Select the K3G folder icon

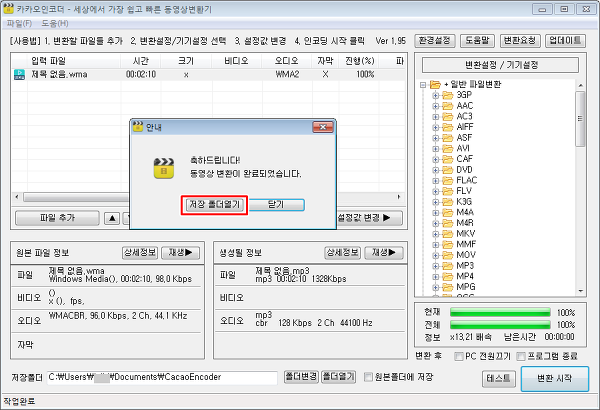(447, 202)
